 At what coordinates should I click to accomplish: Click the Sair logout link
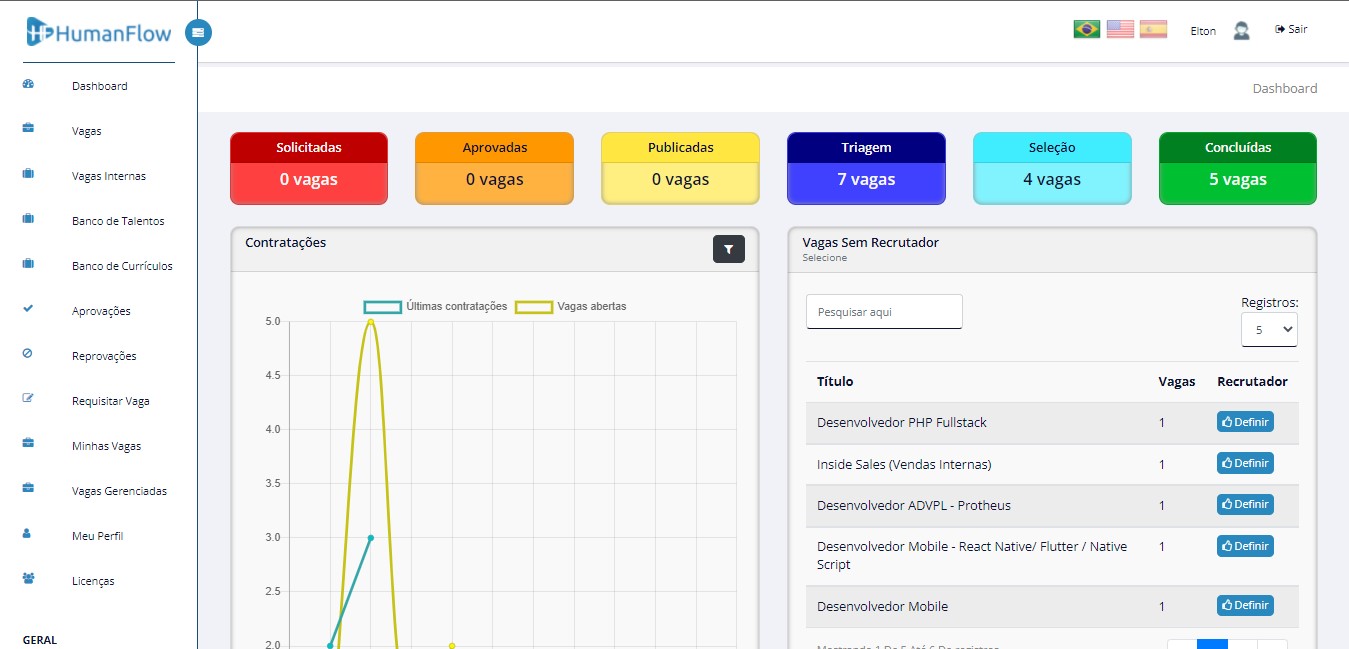pyautogui.click(x=1291, y=29)
